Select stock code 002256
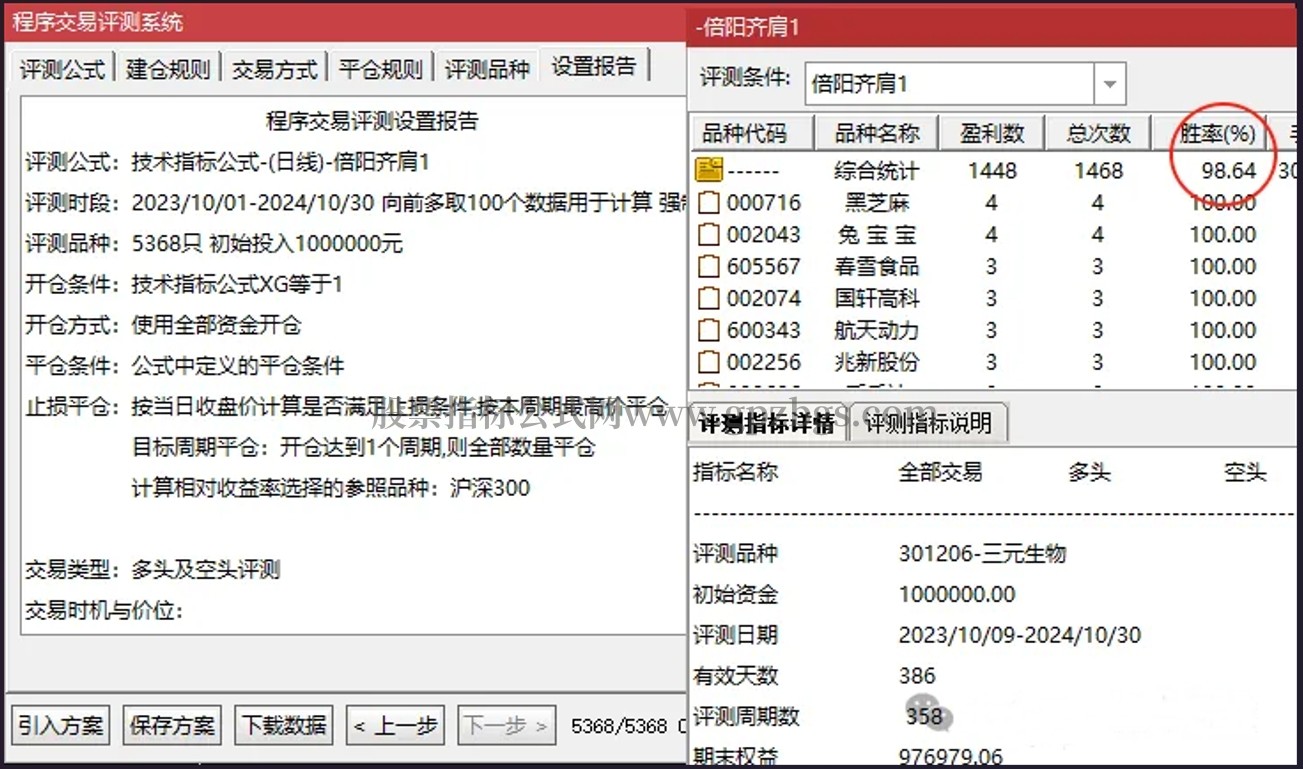 click(x=764, y=362)
